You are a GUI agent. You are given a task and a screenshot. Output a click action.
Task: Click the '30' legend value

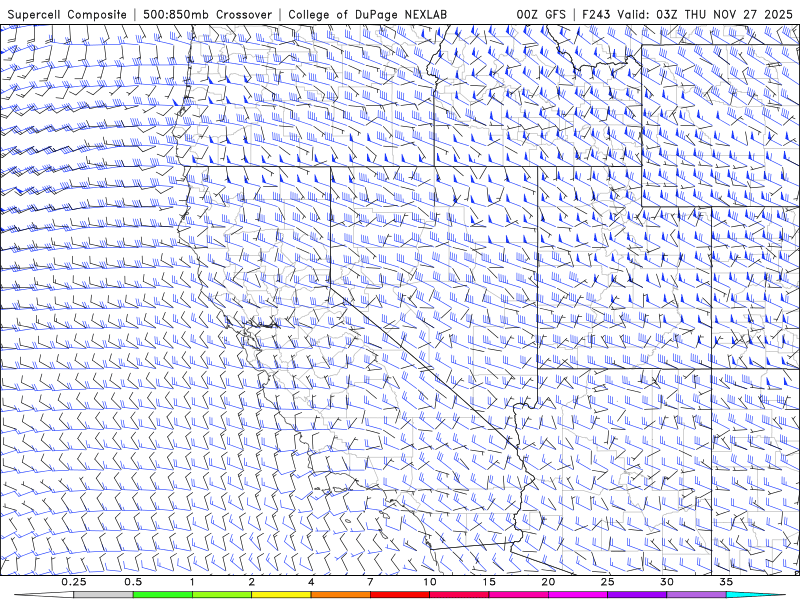(666, 582)
